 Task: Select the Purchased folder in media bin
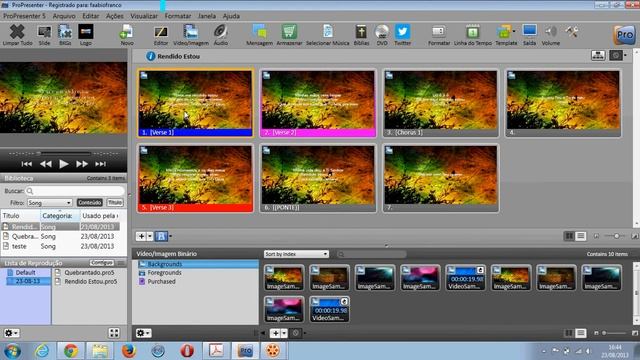click(x=161, y=282)
